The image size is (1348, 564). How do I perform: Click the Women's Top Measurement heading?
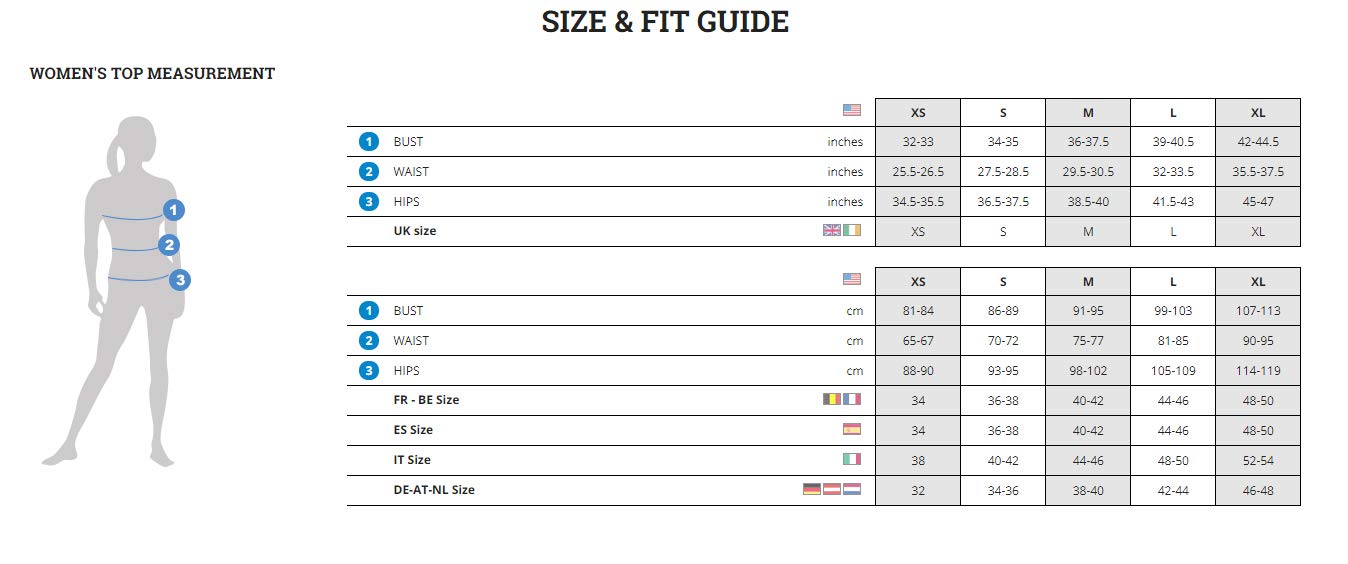pyautogui.click(x=152, y=73)
